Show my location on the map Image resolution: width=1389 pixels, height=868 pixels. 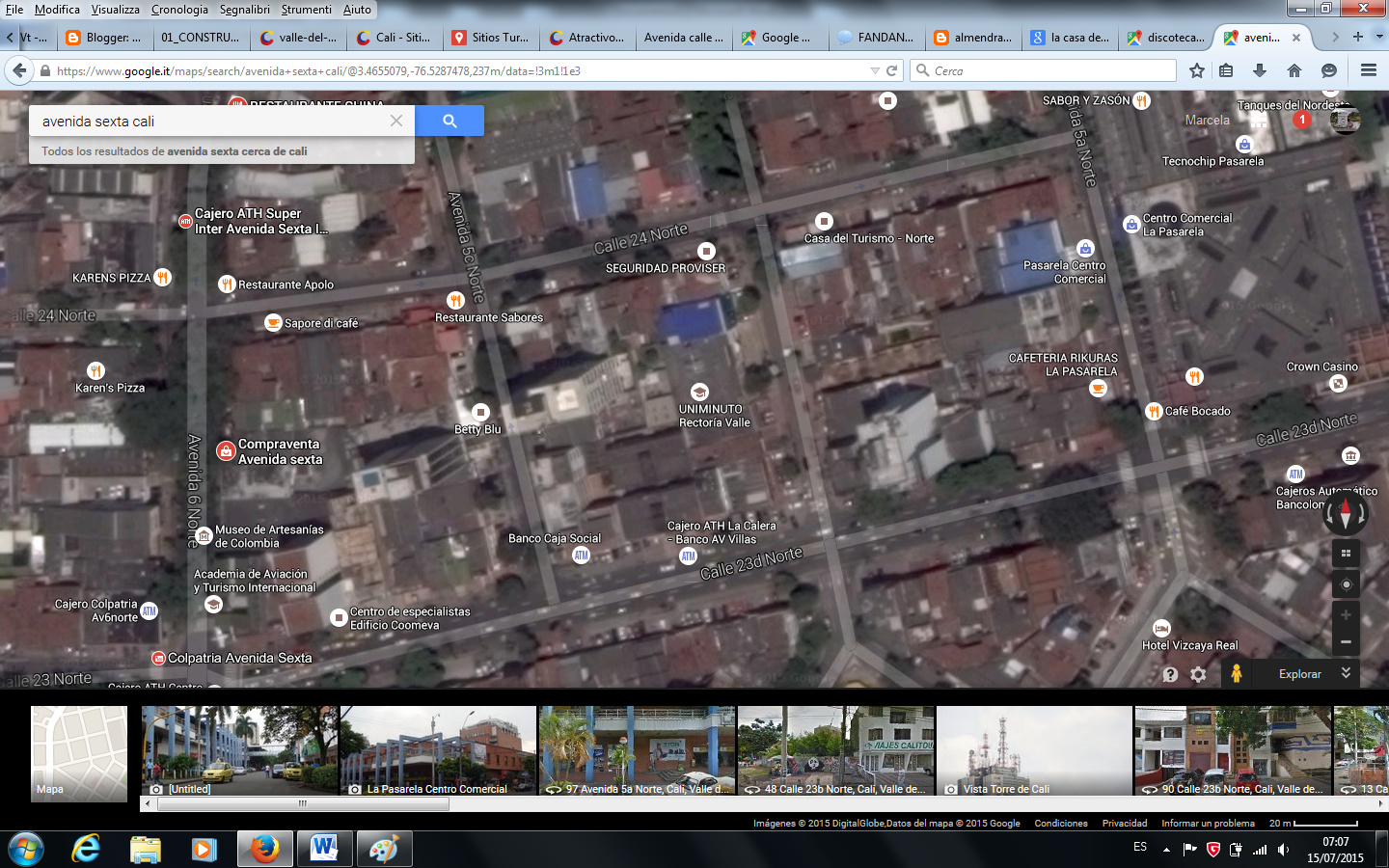(1346, 584)
